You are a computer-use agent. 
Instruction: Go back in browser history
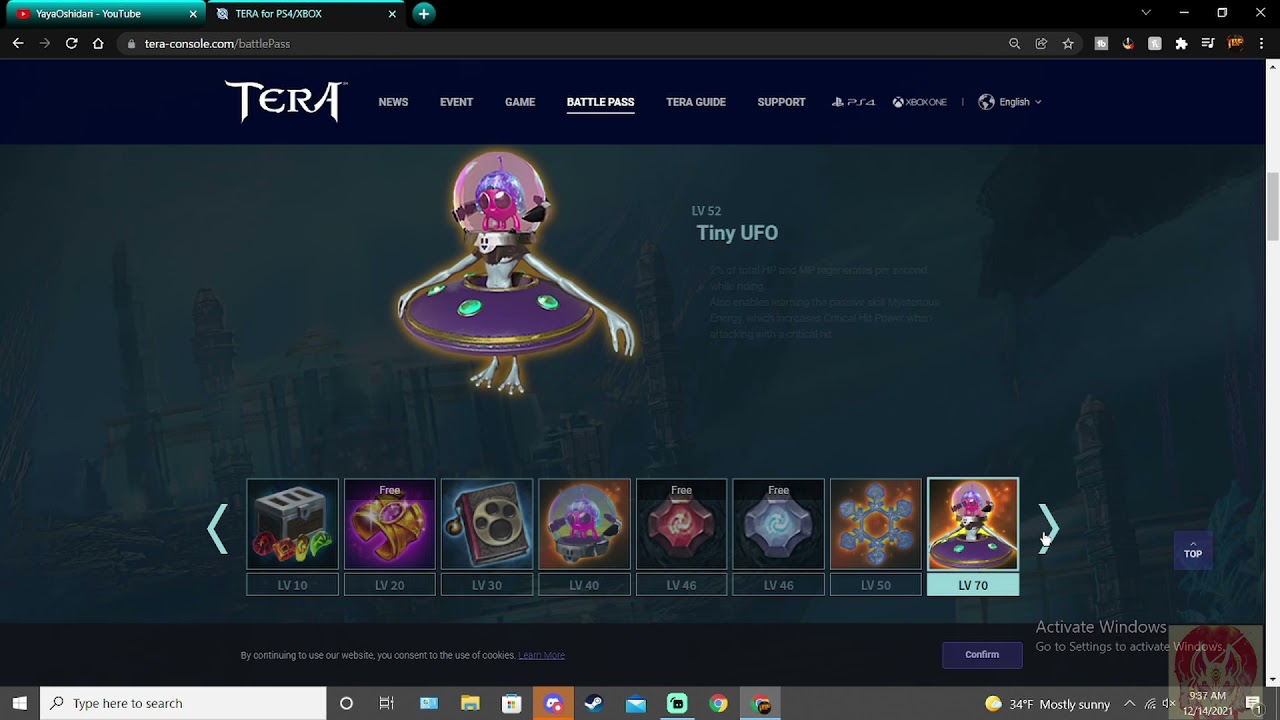point(18,44)
